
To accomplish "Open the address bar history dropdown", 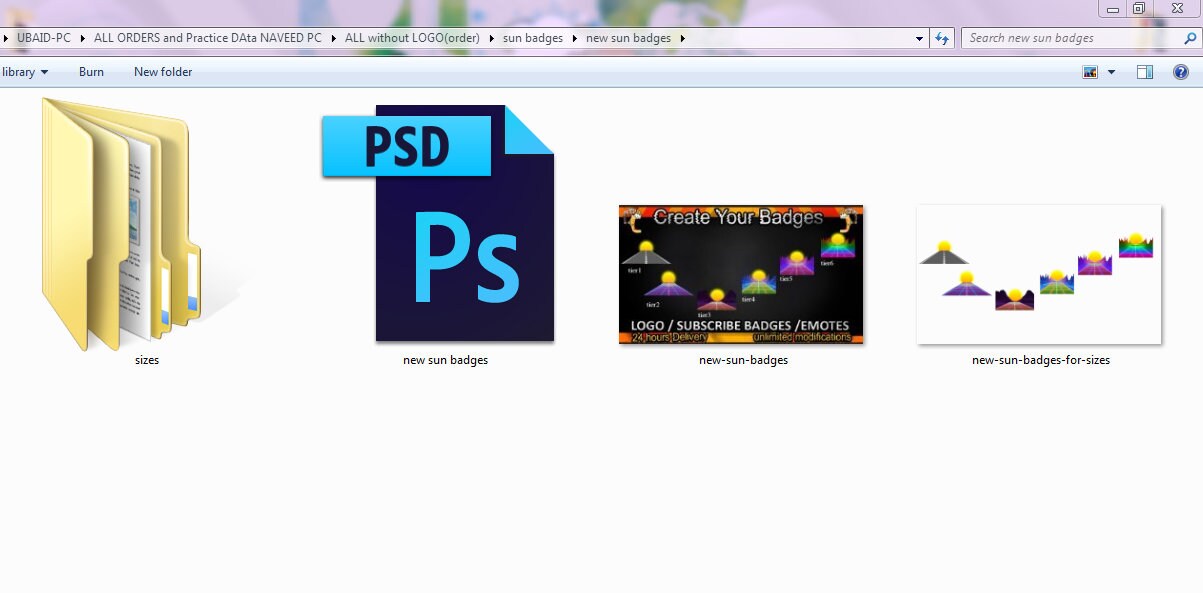I will [x=919, y=37].
